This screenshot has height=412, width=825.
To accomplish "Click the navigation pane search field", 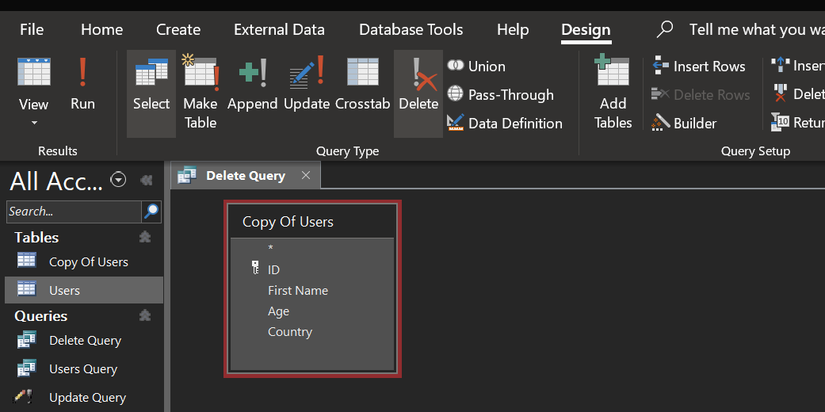I will [73, 211].
